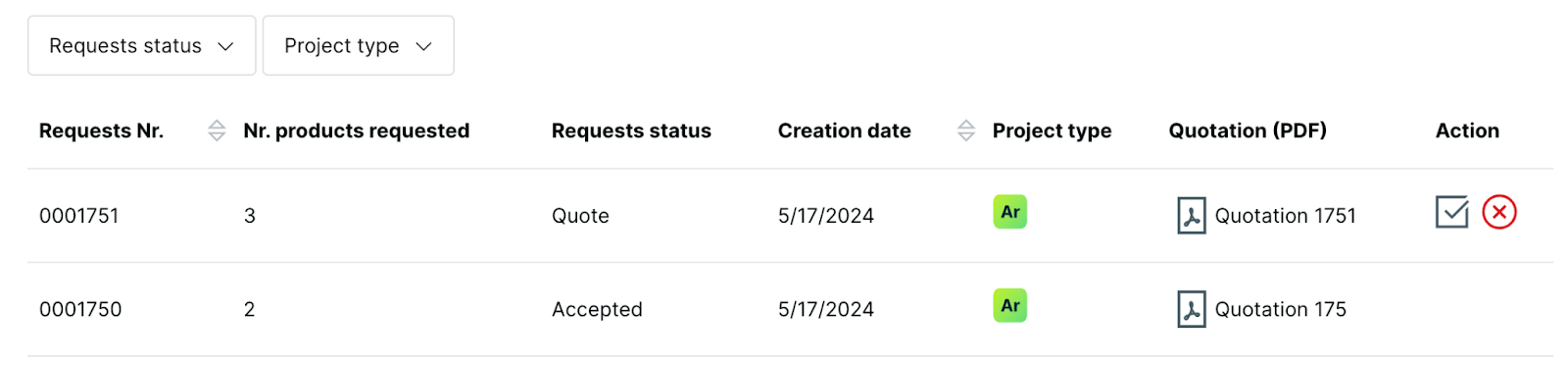Screen dimensions: 1568x366
Task: Open the Quotation 175 link
Action: click(x=1281, y=309)
